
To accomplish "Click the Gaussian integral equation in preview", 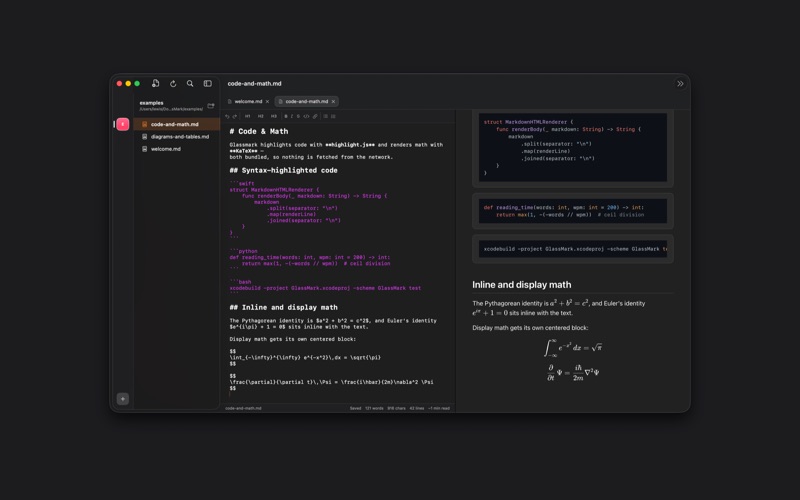I will (x=572, y=348).
